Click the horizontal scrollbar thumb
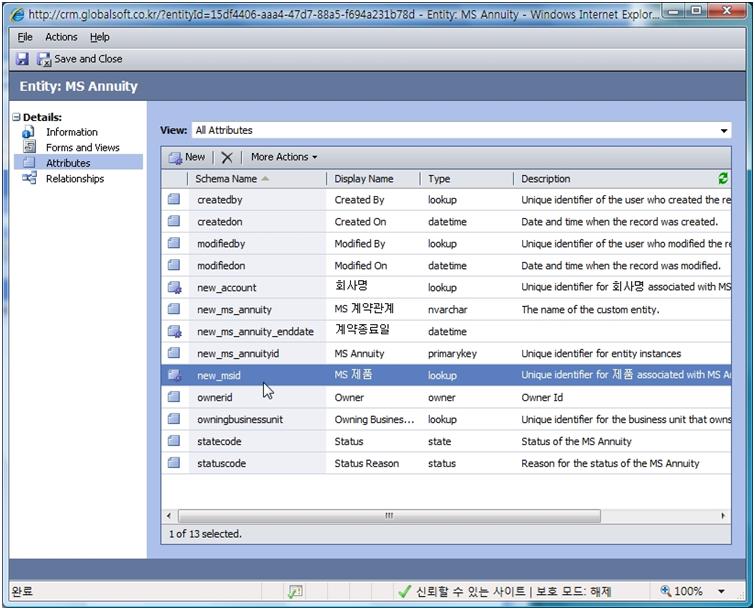 (x=389, y=516)
